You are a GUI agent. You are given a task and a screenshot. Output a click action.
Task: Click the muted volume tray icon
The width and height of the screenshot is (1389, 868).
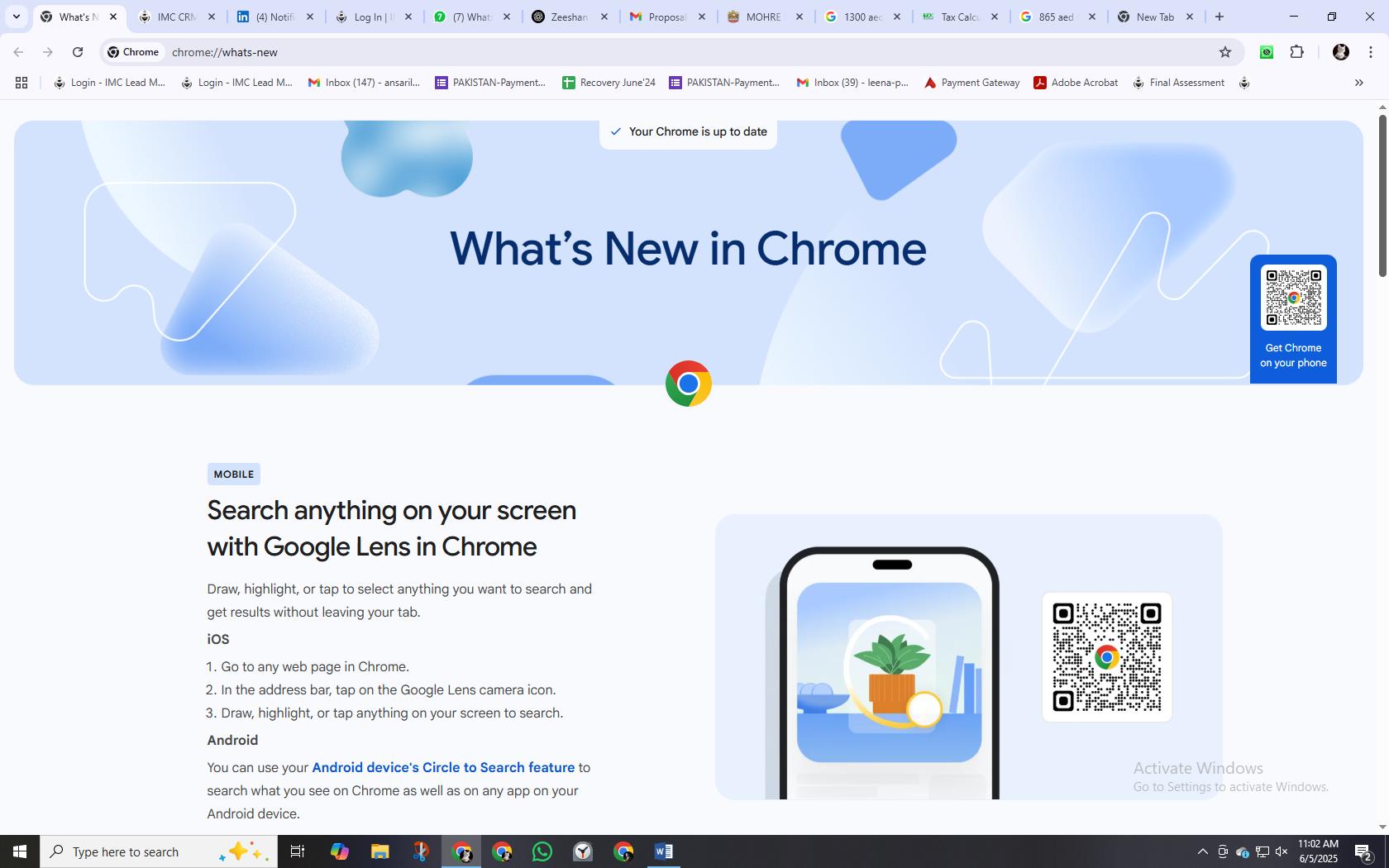coord(1282,851)
